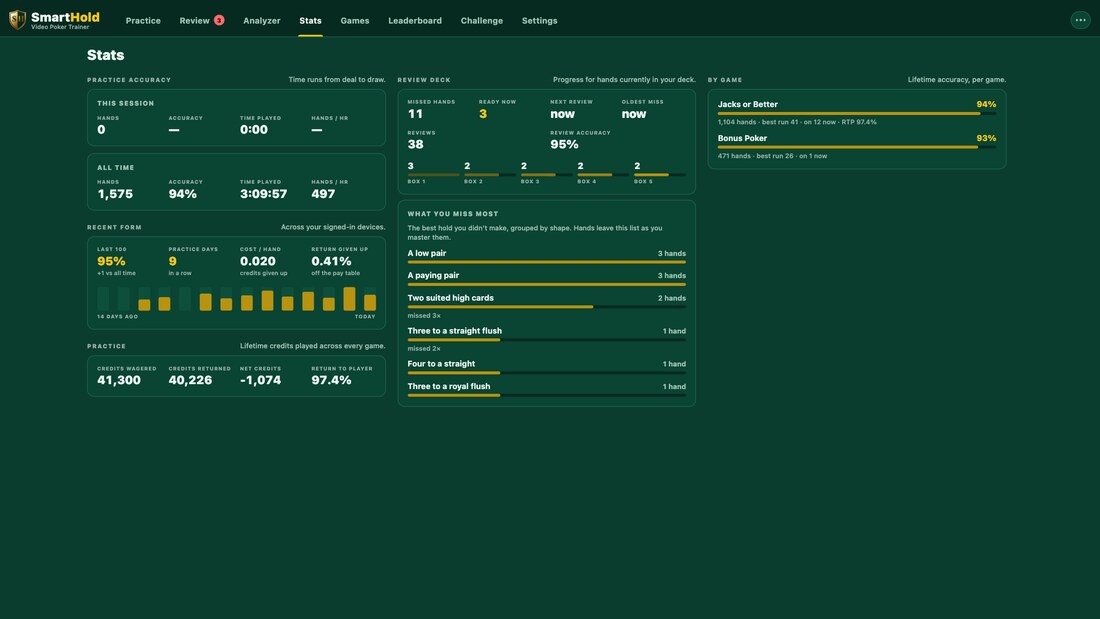Open the Challenge tab

482,21
